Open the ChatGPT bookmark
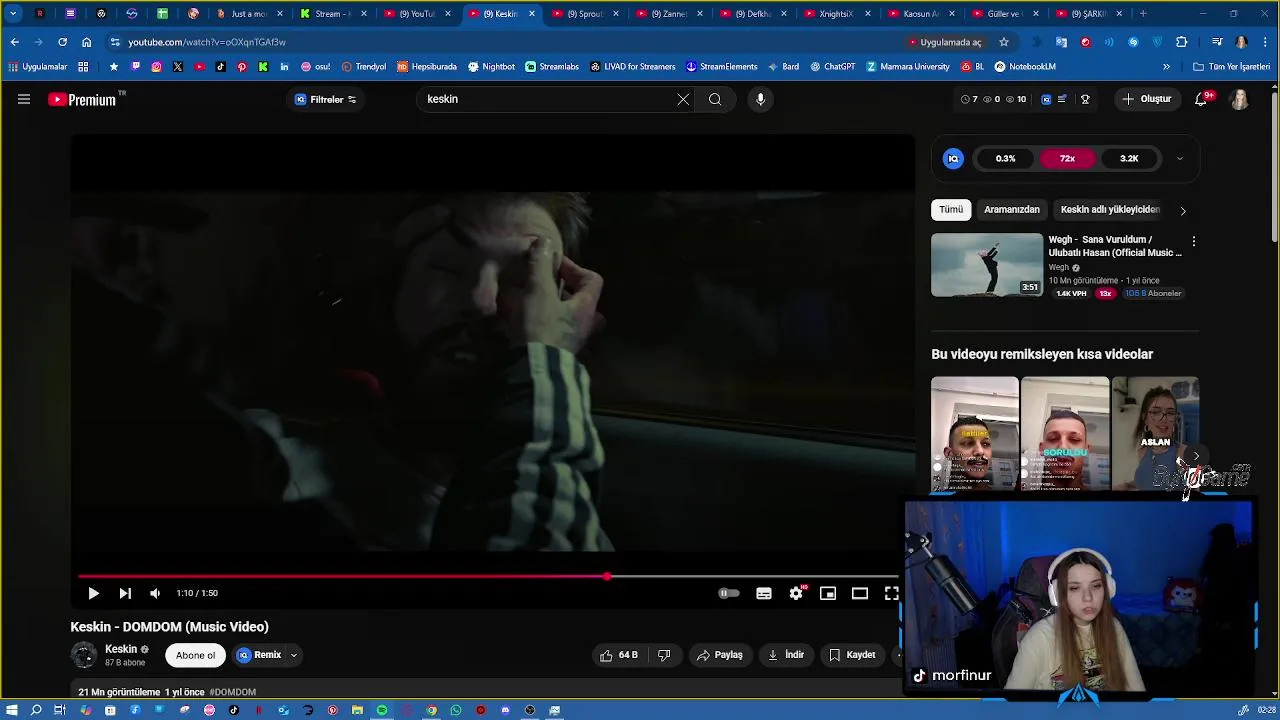The image size is (1280, 720). coord(833,67)
